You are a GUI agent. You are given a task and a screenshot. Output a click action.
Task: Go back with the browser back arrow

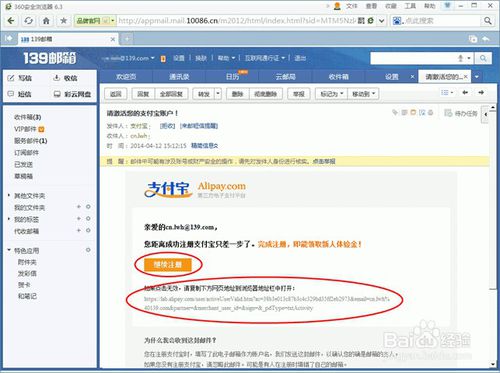pyautogui.click(x=11, y=21)
